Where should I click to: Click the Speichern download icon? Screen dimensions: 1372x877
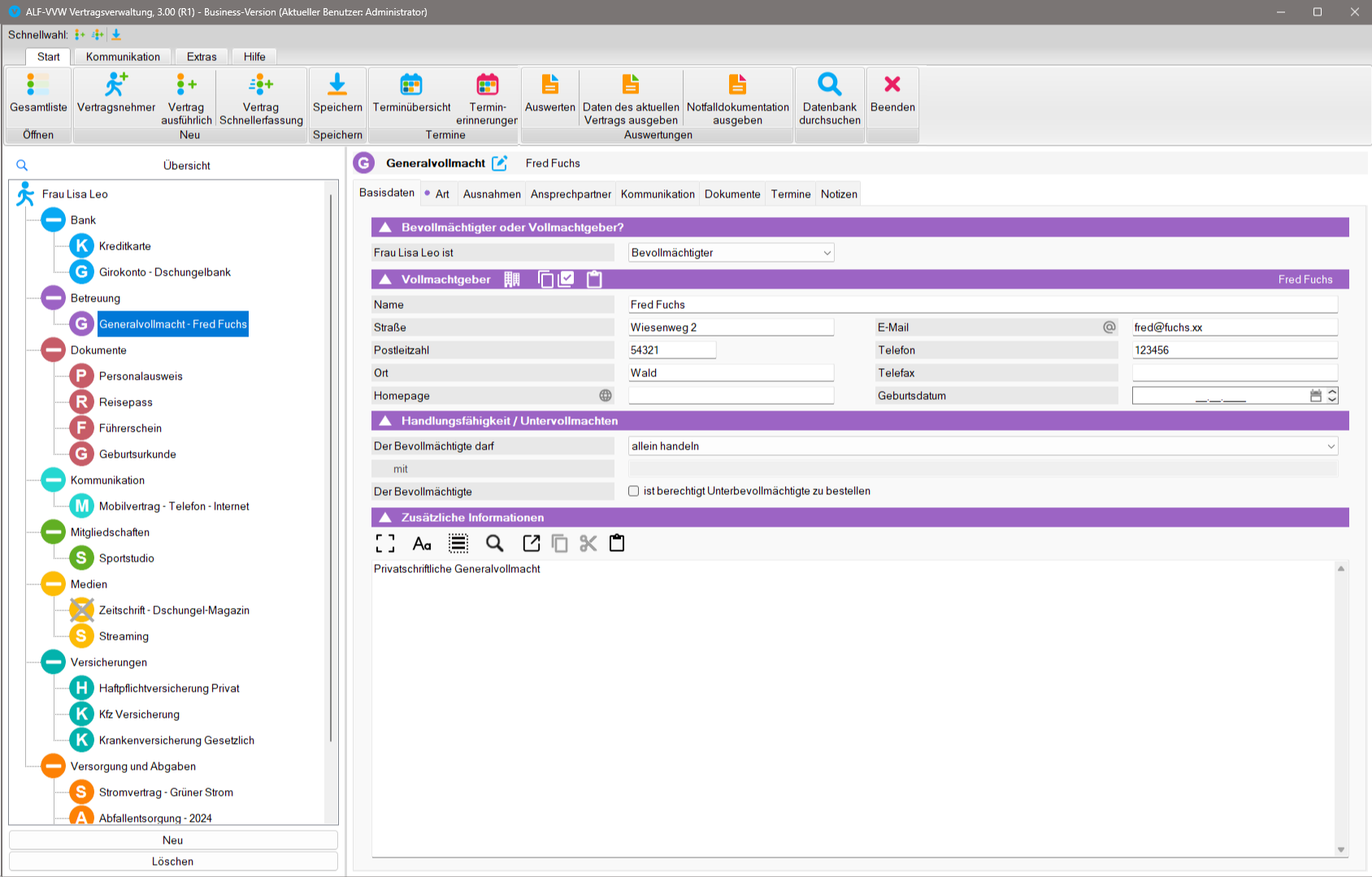pos(337,85)
